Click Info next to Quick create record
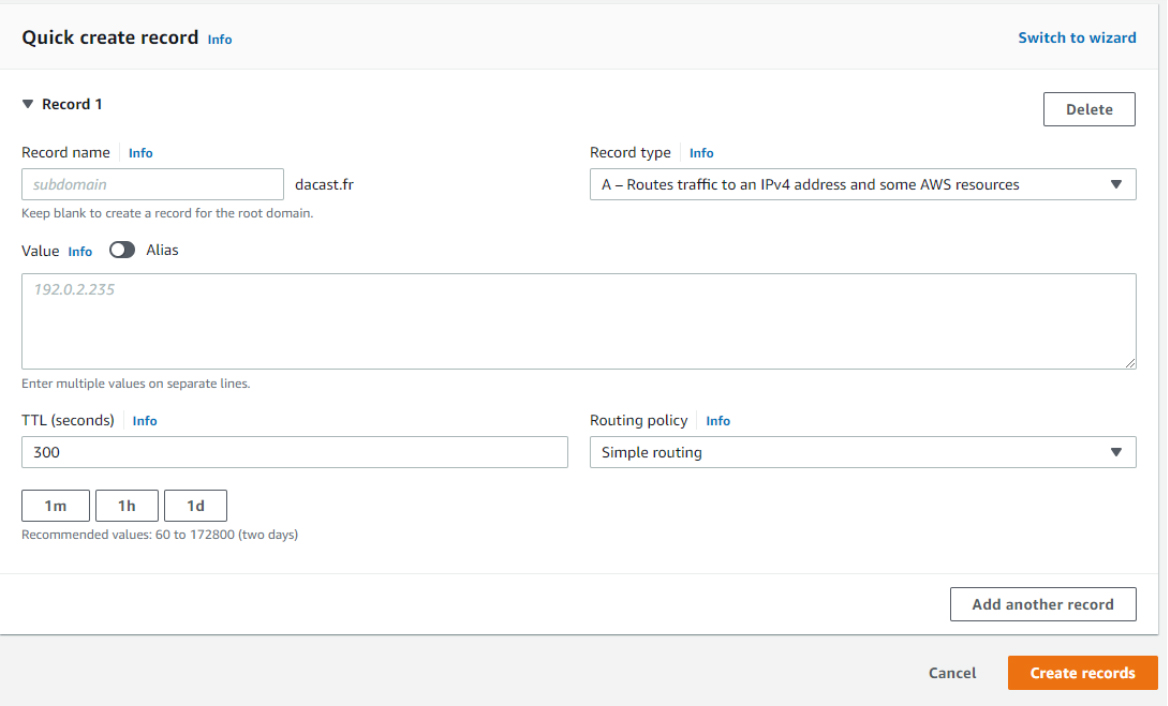The image size is (1168, 706). pyautogui.click(x=219, y=39)
